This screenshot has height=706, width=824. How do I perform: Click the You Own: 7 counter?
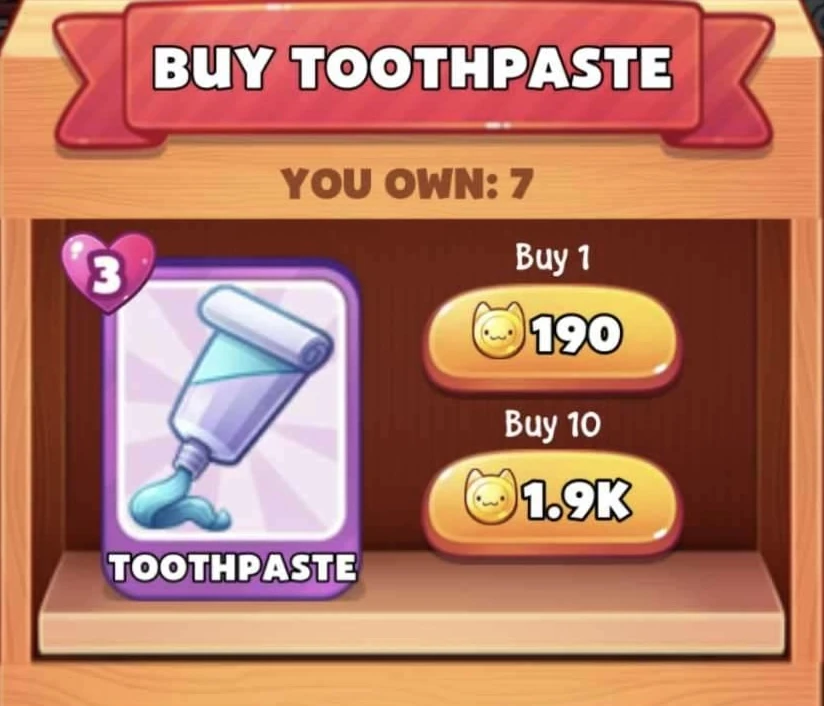point(407,184)
